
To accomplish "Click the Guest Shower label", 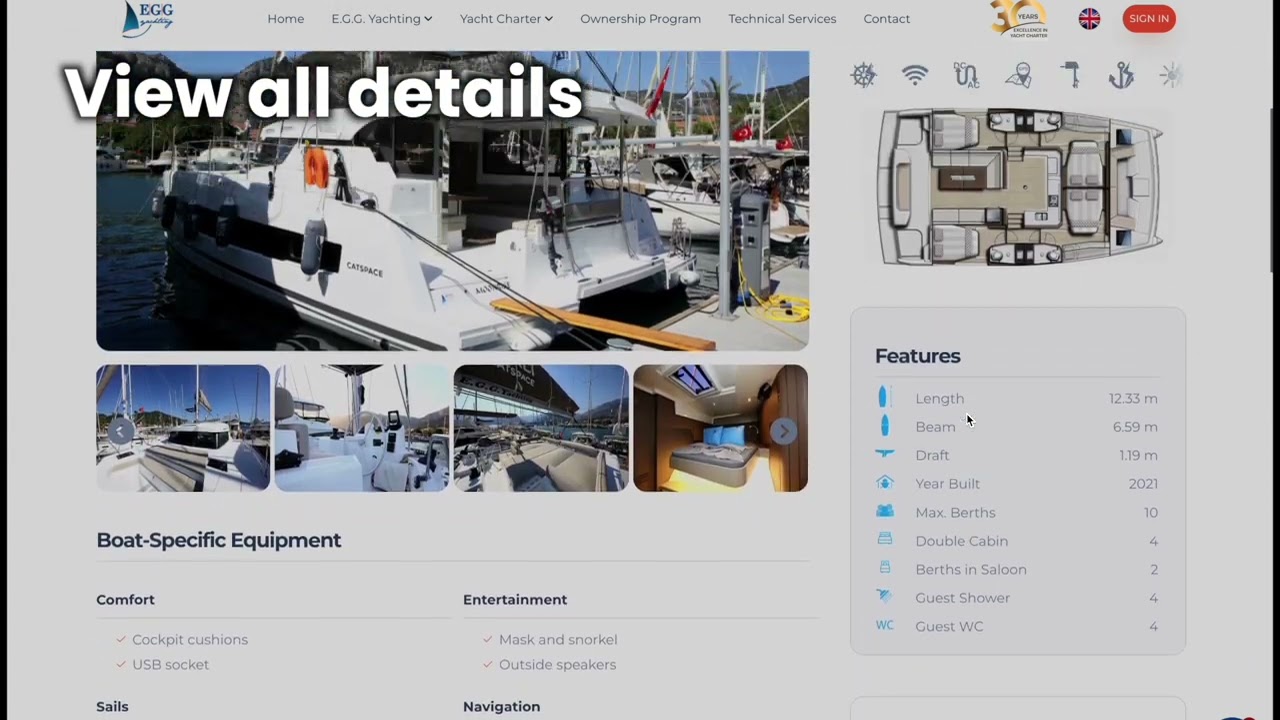I will coord(962,598).
